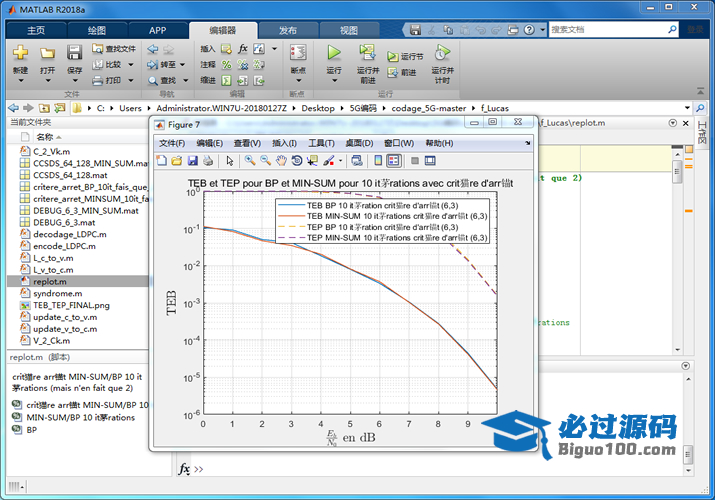Screen dimensions: 715x500
Task: Select the Data Cursor tool in Figure 7
Action: [312, 160]
